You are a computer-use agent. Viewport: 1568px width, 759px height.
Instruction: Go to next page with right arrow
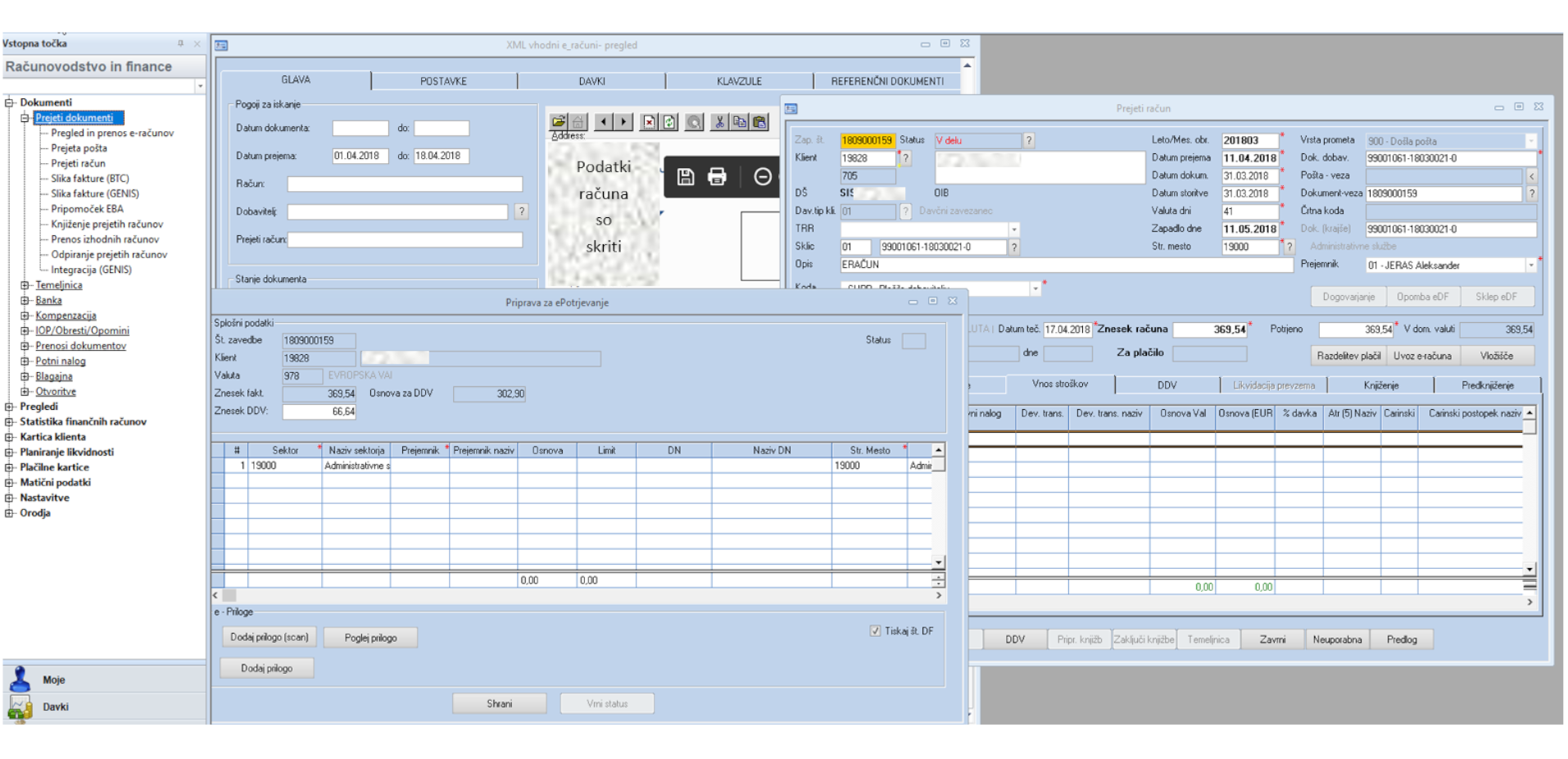pyautogui.click(x=623, y=122)
